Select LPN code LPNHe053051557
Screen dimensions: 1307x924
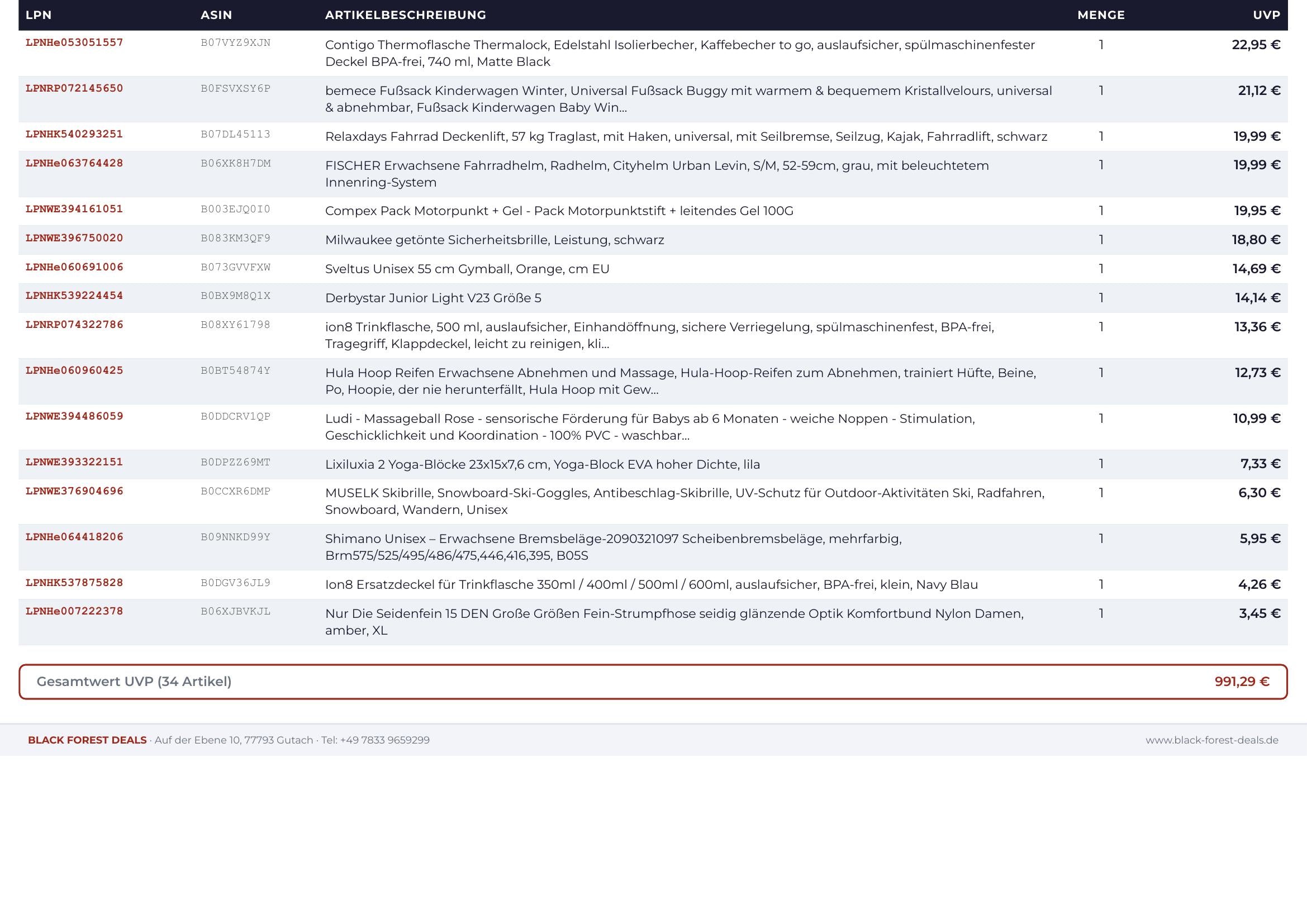point(74,42)
